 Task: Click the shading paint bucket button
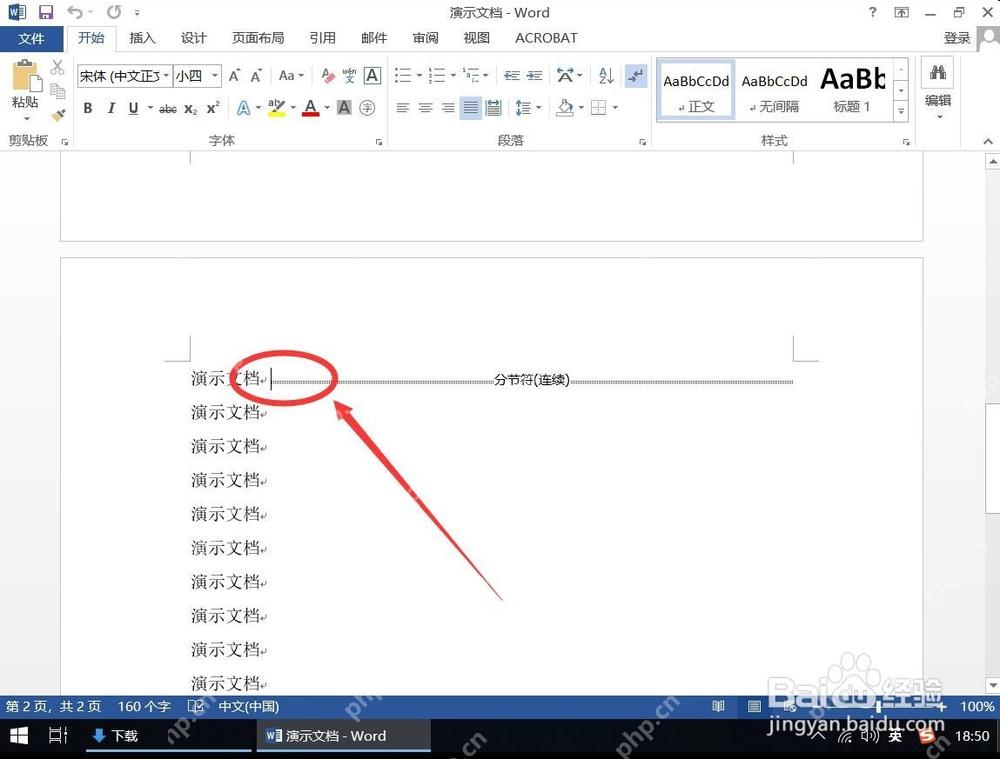(x=564, y=108)
